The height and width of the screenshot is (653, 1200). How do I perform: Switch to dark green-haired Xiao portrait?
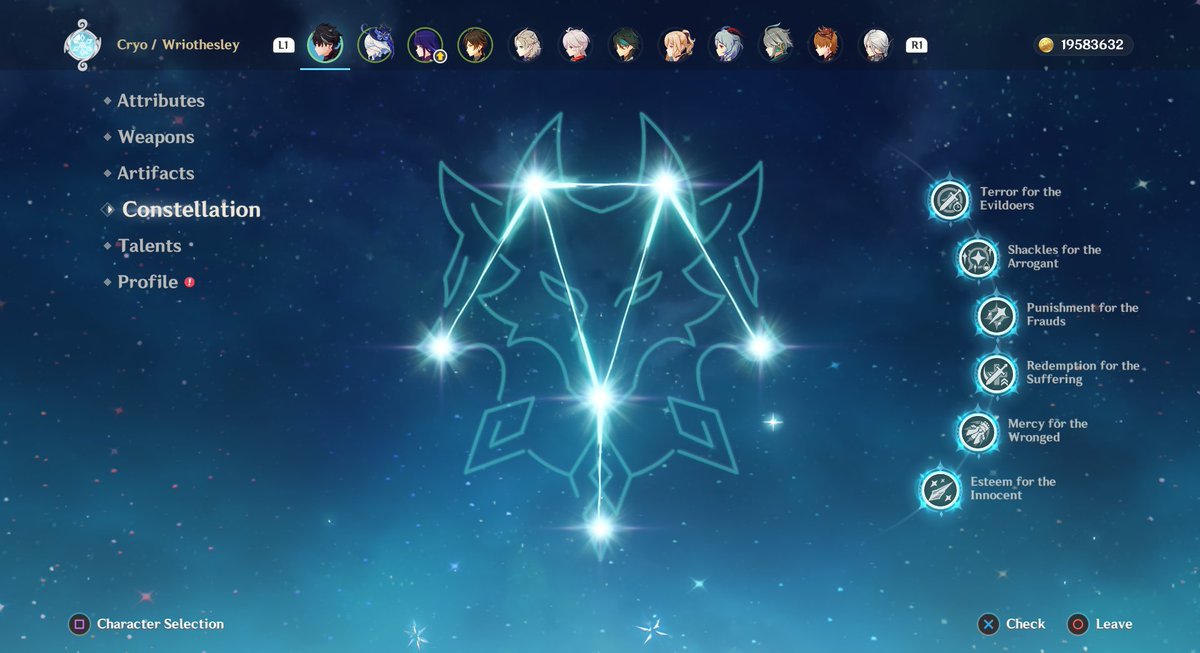tap(626, 45)
